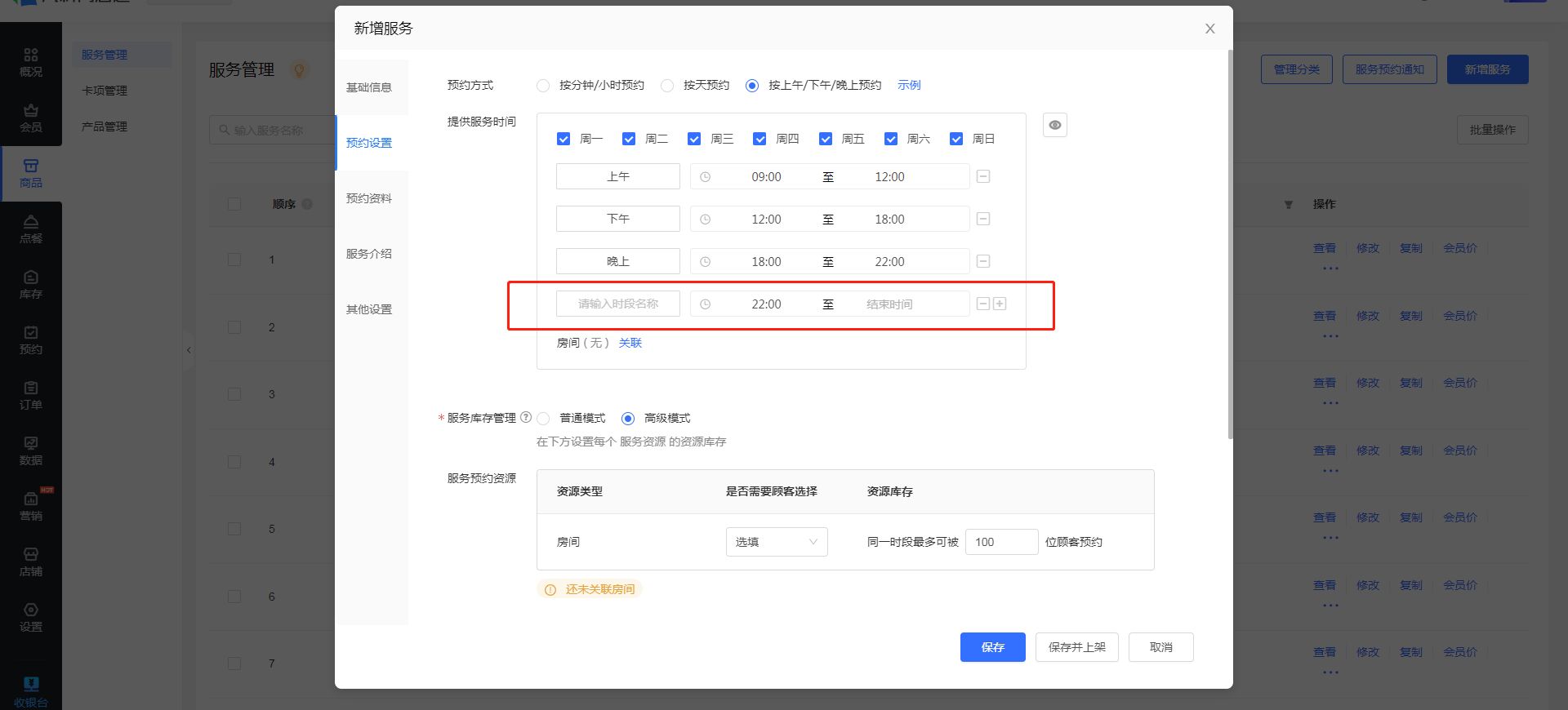
Task: Remove the 晚上 time slot row
Action: [983, 261]
